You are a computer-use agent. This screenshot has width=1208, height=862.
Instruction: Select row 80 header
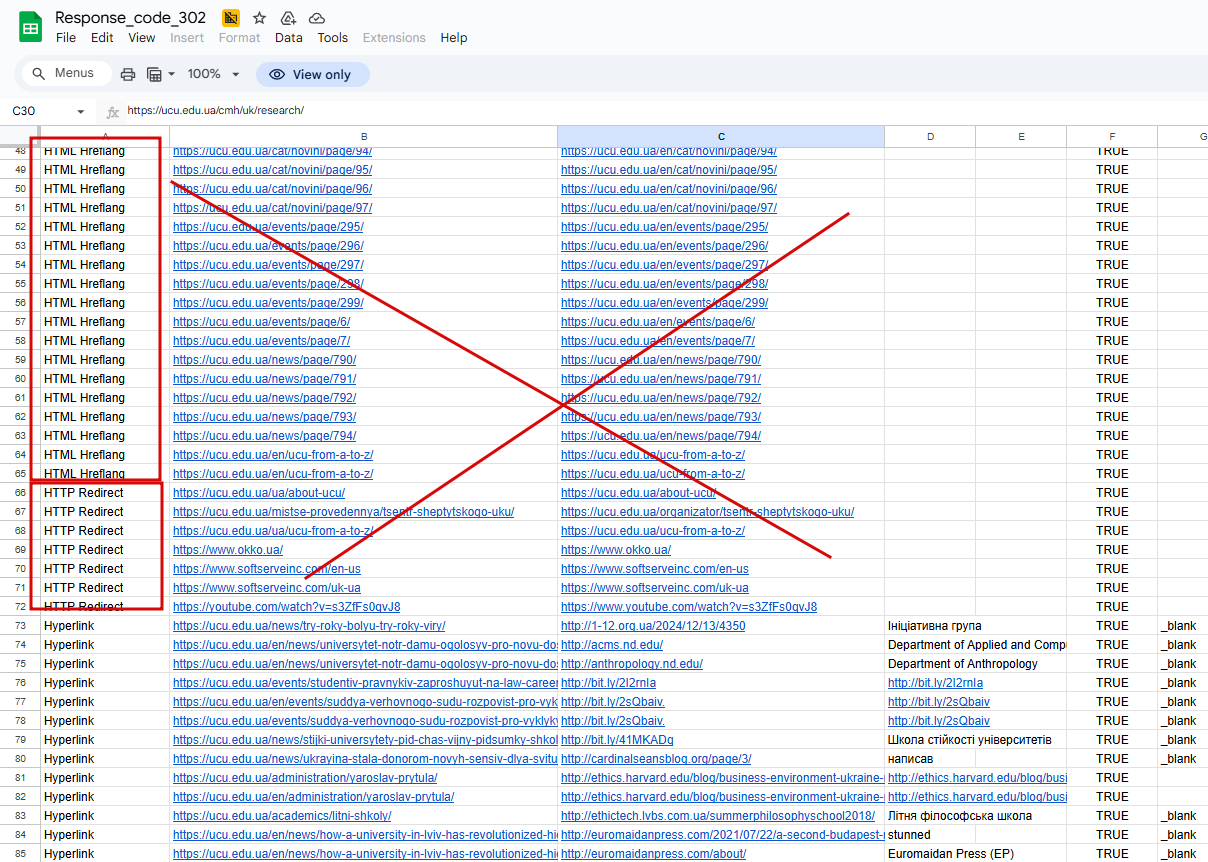pos(20,759)
